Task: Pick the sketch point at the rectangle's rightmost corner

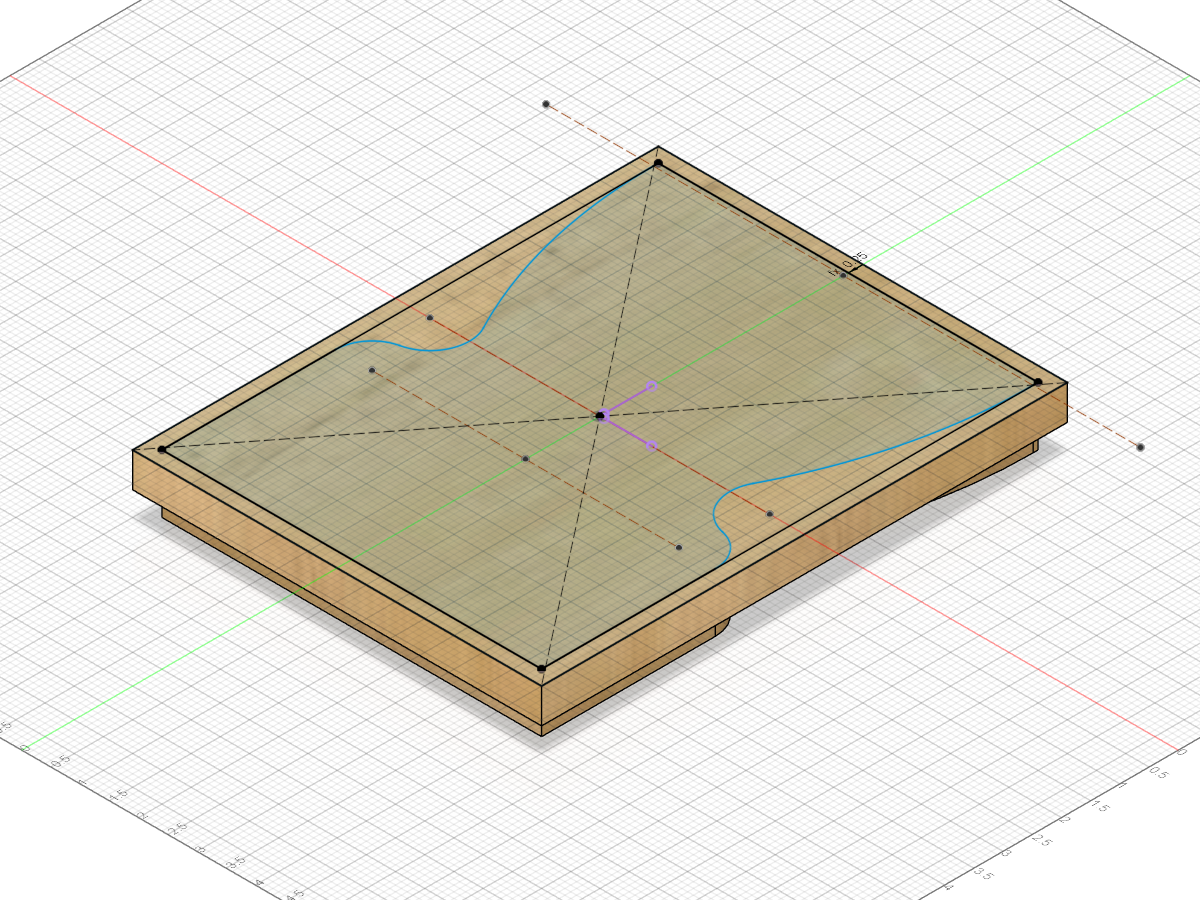Action: (1038, 382)
